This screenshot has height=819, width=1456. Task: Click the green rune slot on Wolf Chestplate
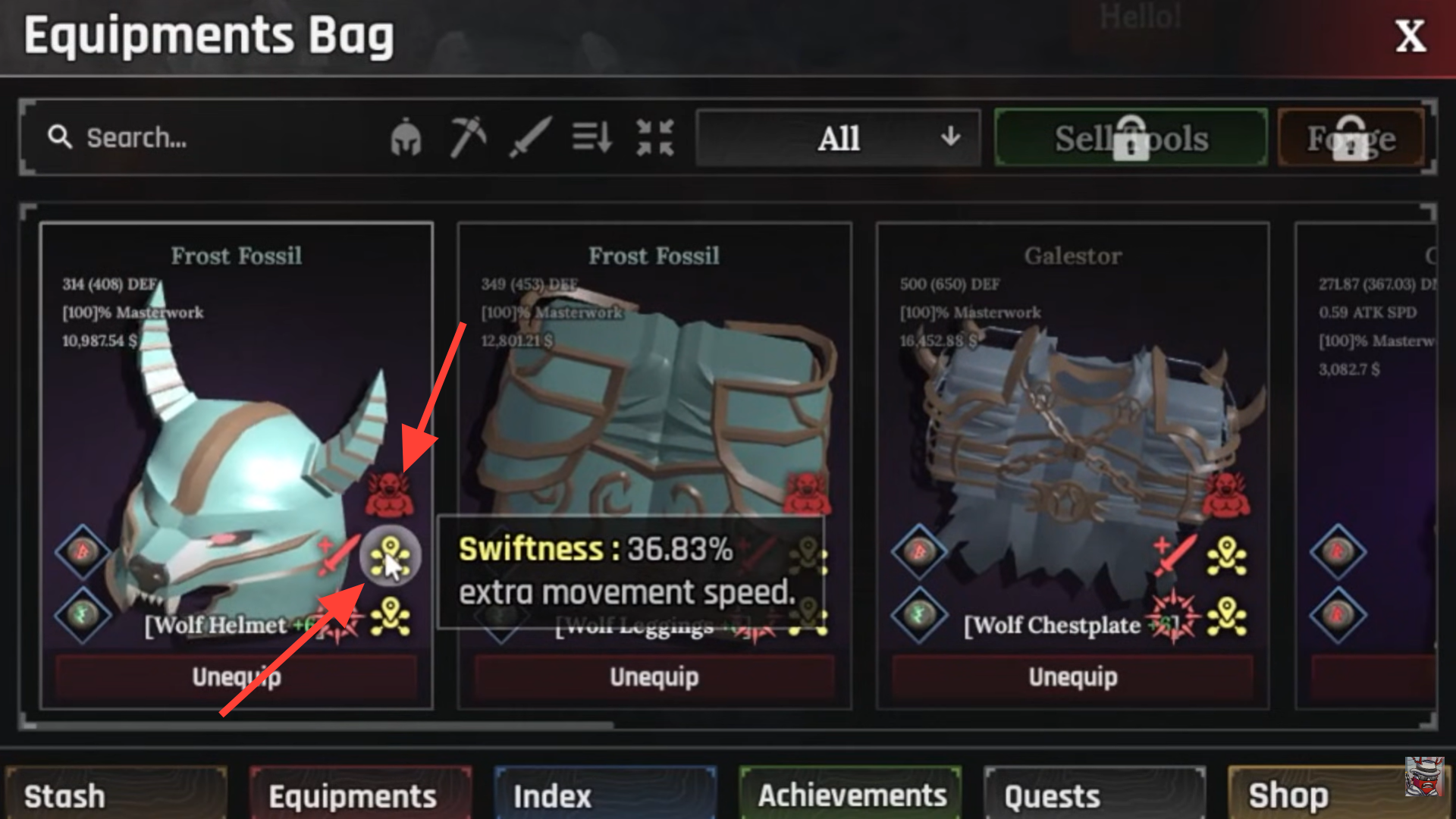click(920, 614)
